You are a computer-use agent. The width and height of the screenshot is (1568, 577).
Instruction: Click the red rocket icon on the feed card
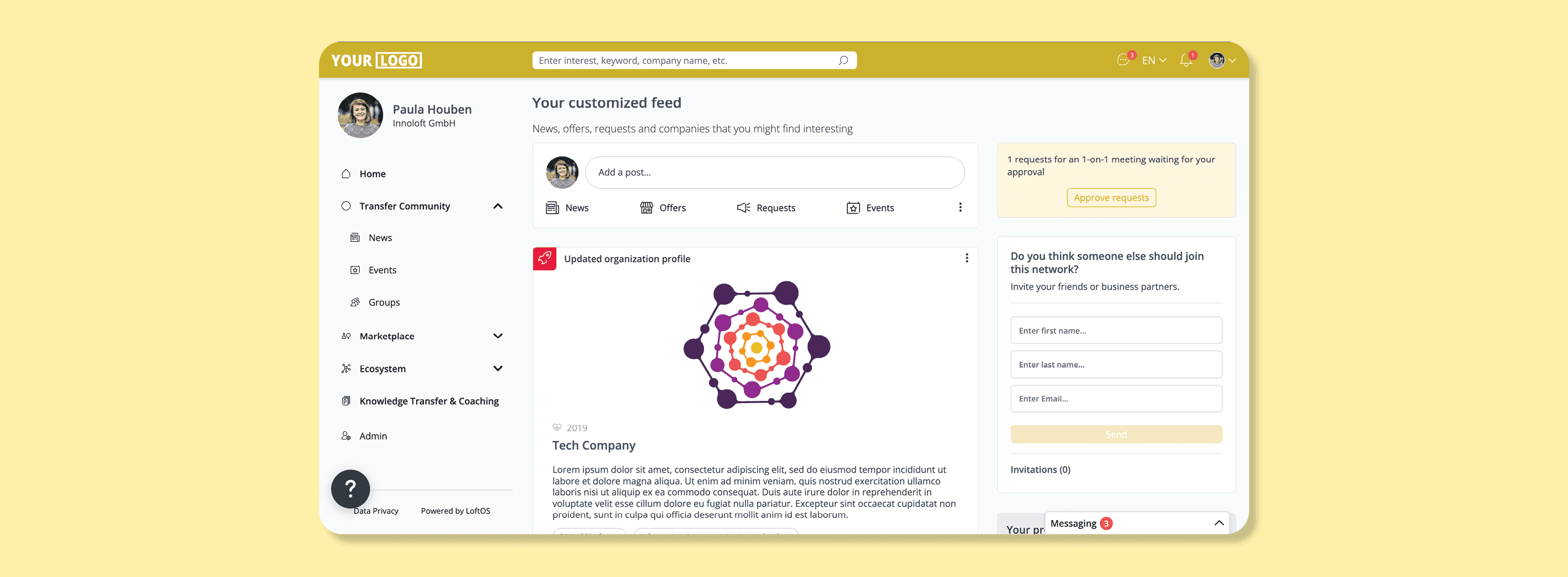pos(545,259)
